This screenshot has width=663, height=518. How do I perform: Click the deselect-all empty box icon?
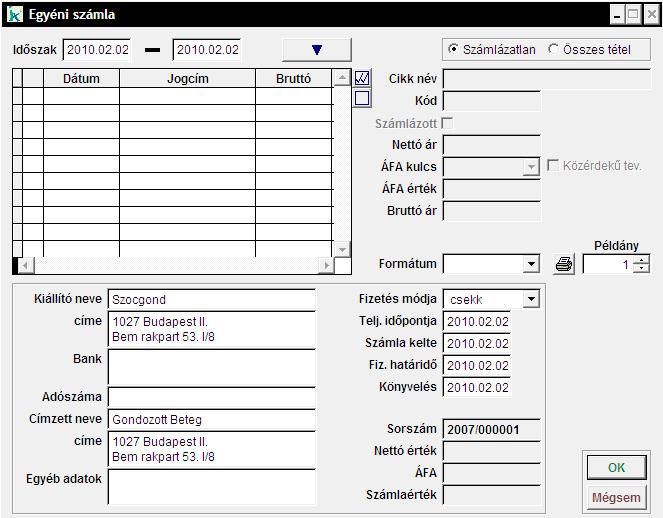click(362, 98)
